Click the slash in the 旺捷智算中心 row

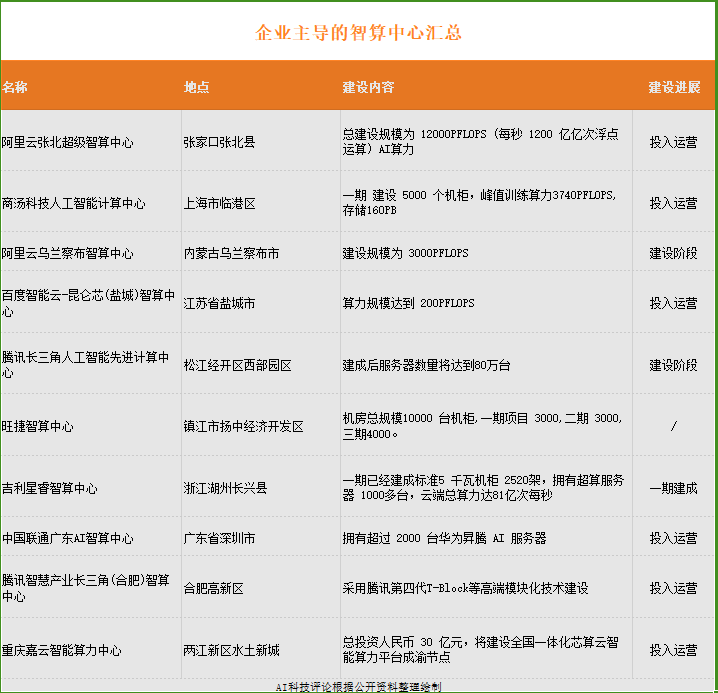[674, 426]
